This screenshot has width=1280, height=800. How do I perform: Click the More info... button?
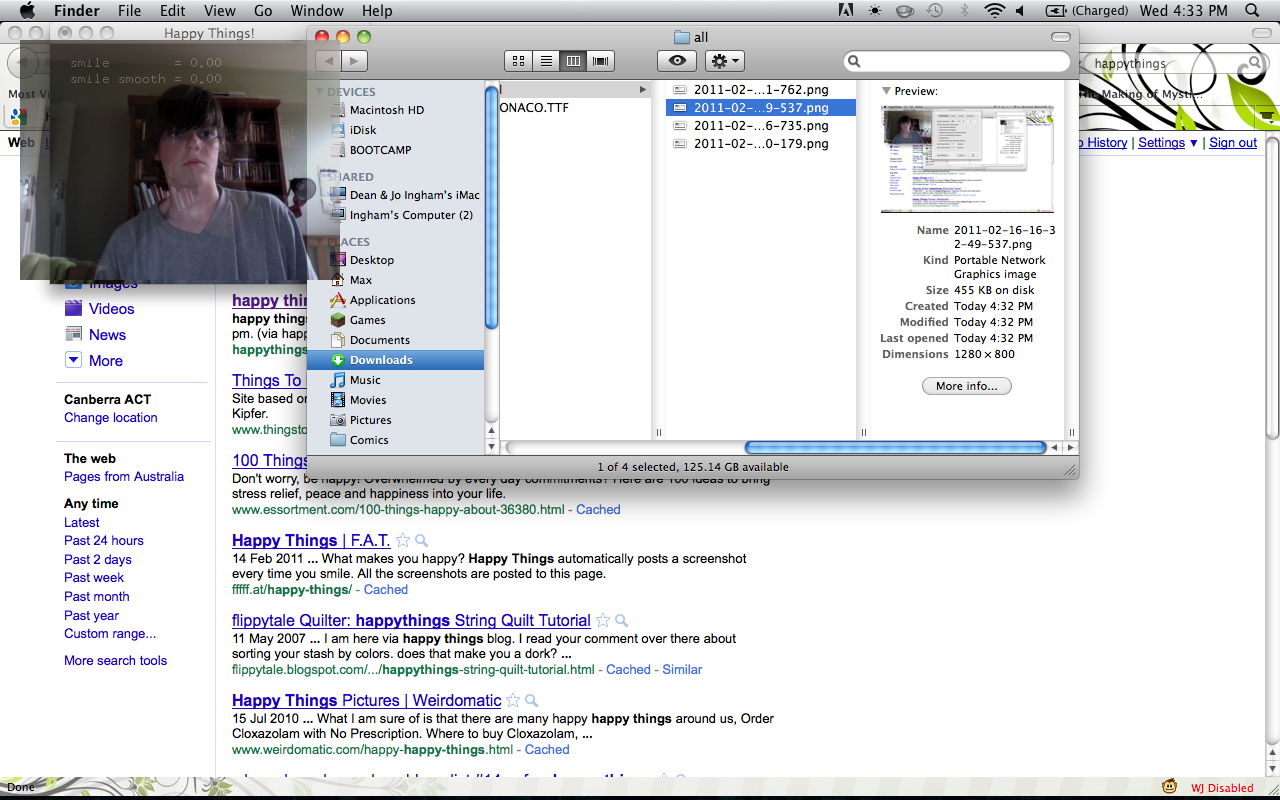coord(966,386)
